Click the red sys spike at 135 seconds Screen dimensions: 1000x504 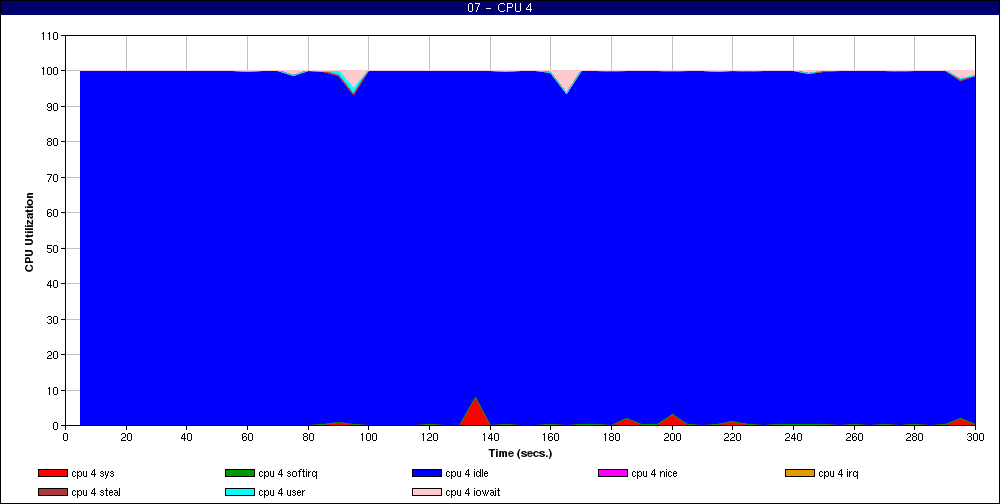click(475, 413)
